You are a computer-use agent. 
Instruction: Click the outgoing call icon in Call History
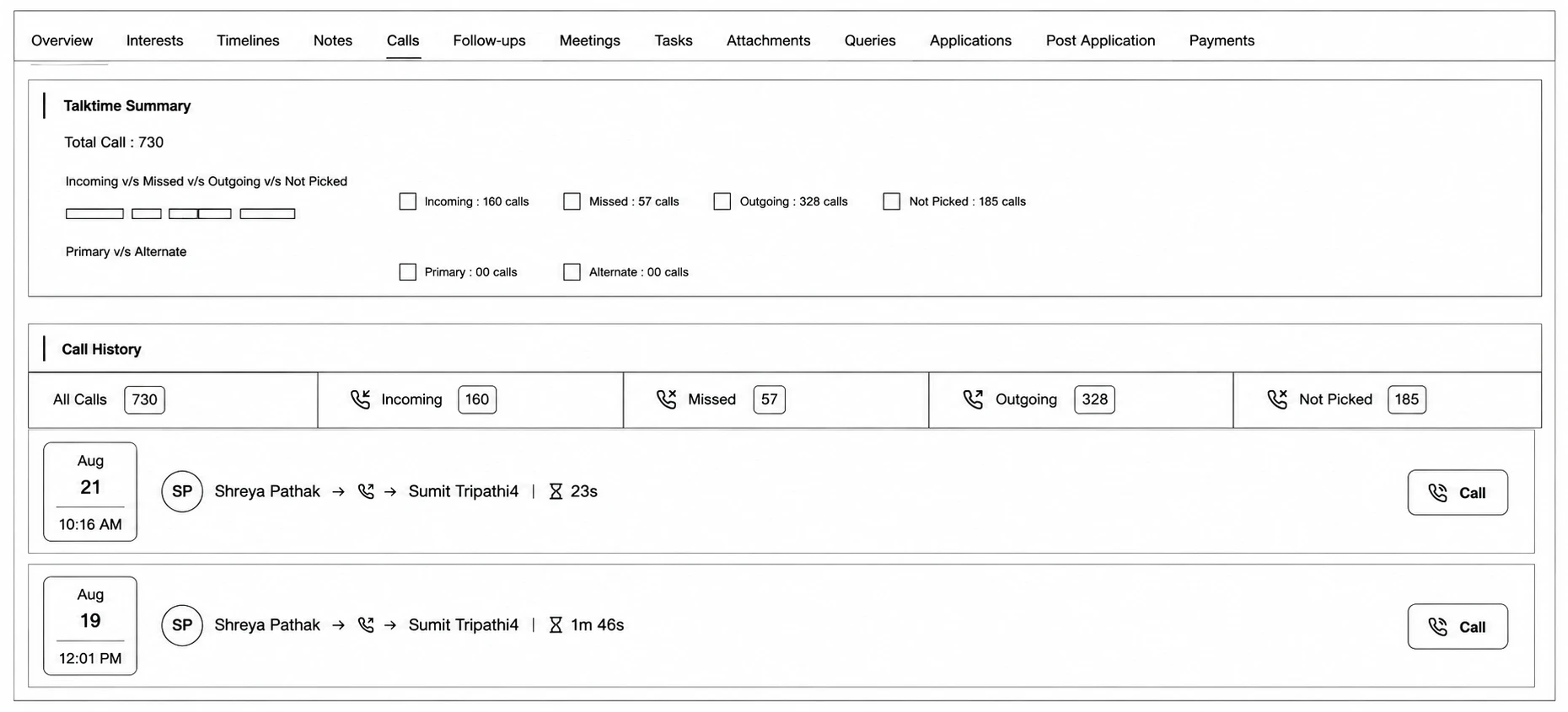point(974,399)
